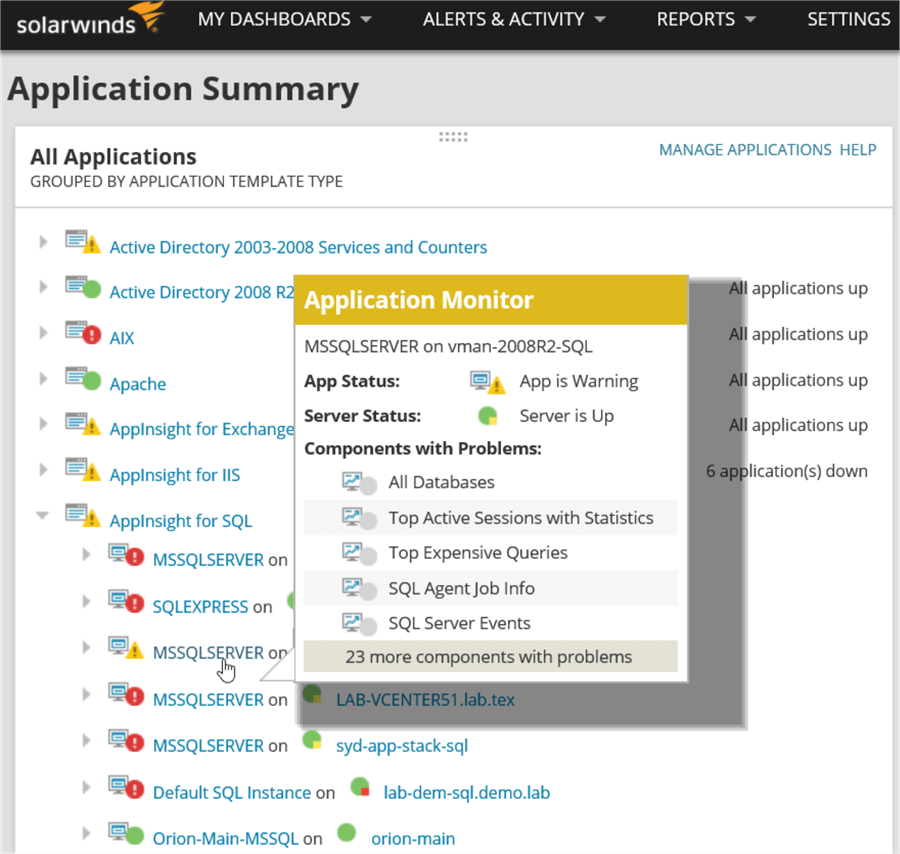Click the SQL Agent Job Info component icon
This screenshot has width=900, height=854.
[360, 589]
